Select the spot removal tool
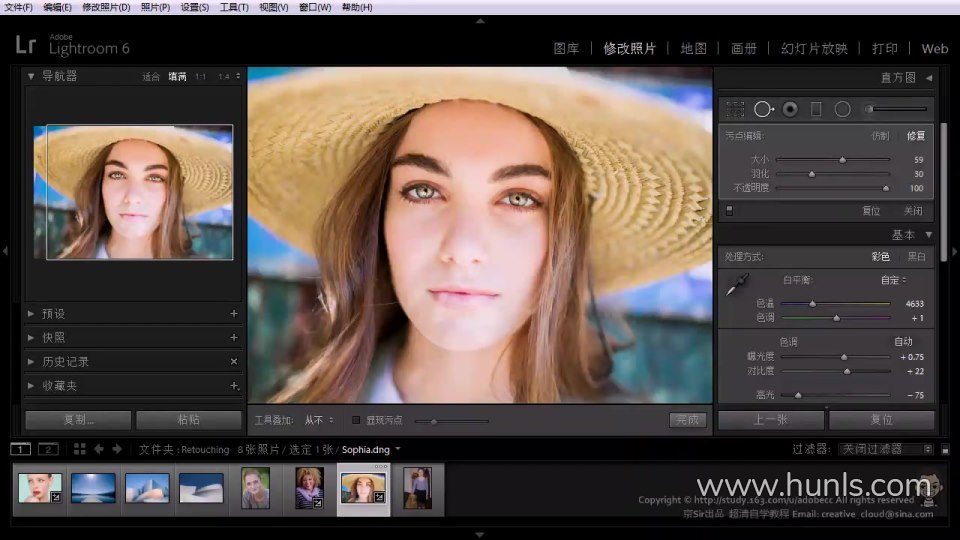 (x=764, y=109)
